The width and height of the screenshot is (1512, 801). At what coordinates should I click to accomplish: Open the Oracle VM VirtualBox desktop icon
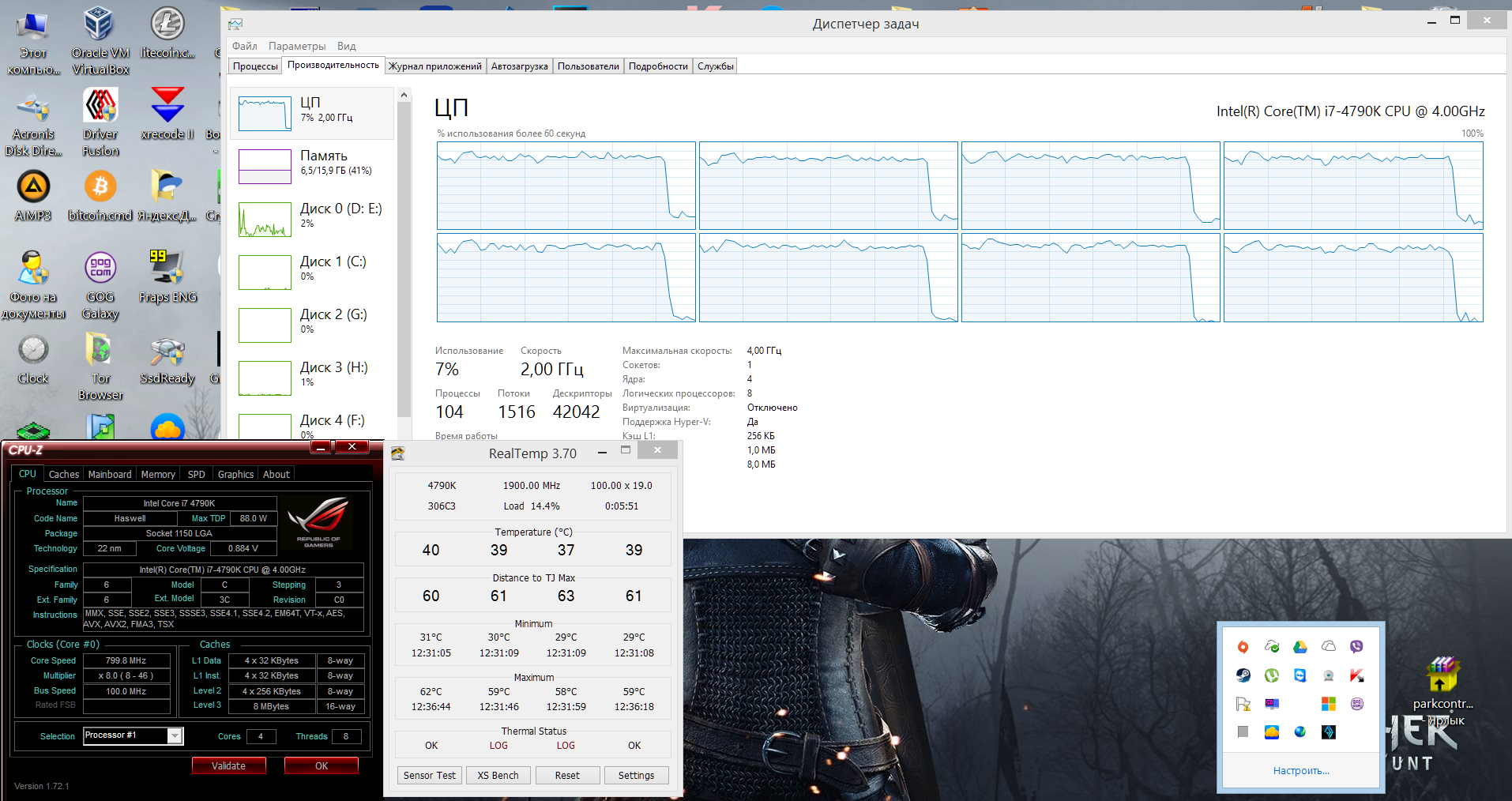(100, 39)
